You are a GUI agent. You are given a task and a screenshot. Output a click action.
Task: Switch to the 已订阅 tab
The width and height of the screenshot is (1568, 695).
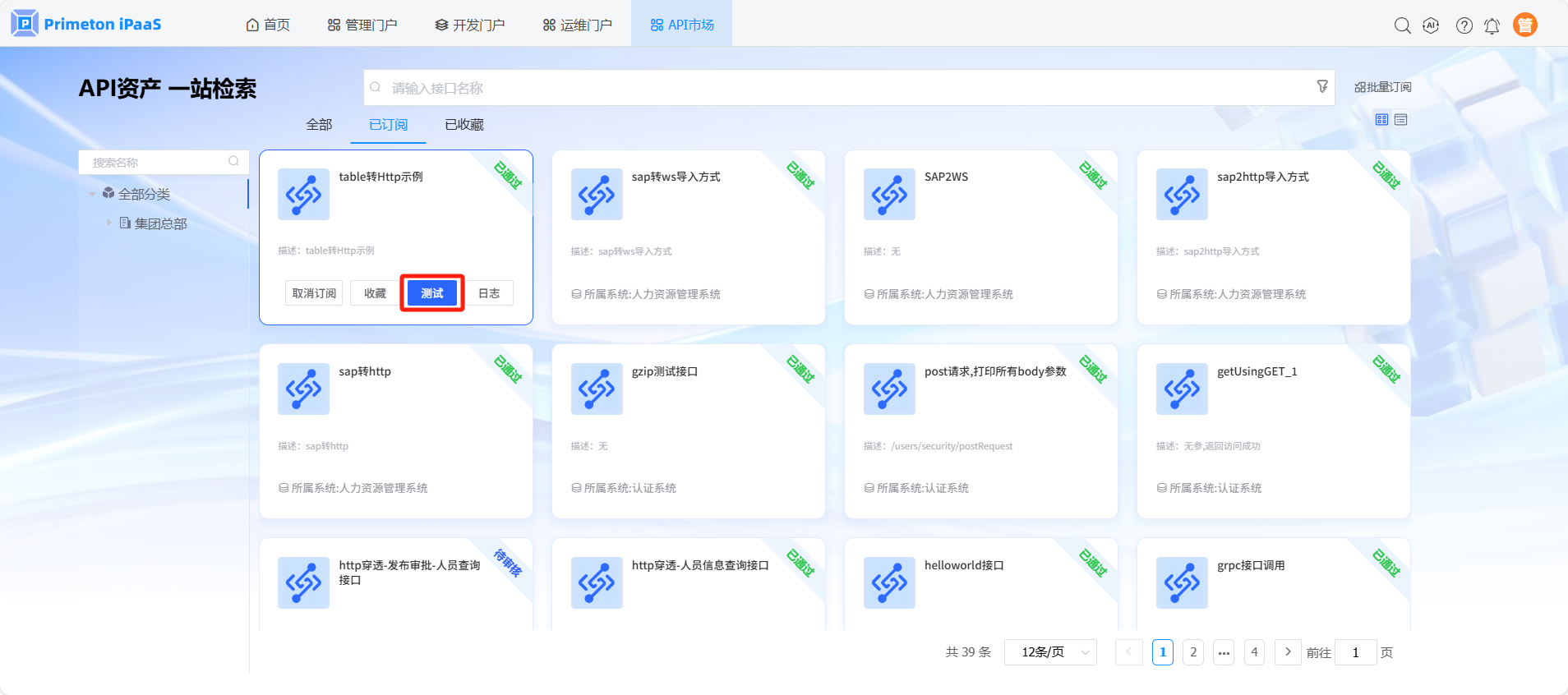click(389, 125)
